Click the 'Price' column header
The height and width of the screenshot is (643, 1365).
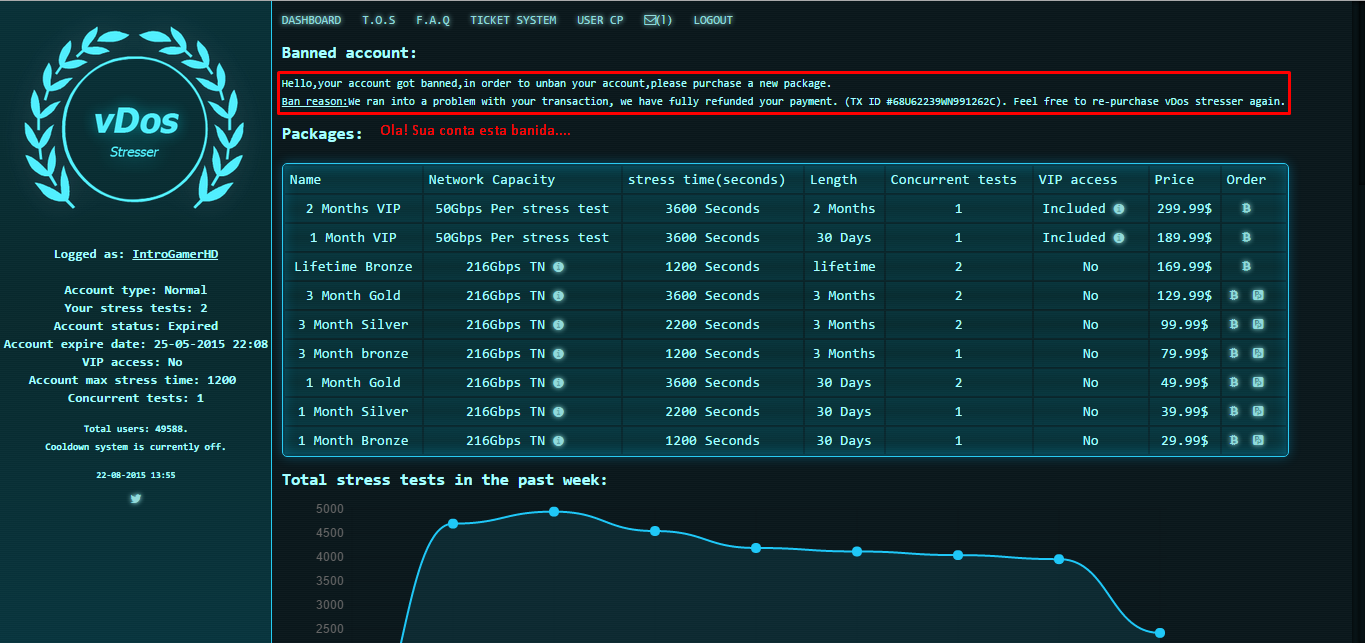(x=1174, y=180)
